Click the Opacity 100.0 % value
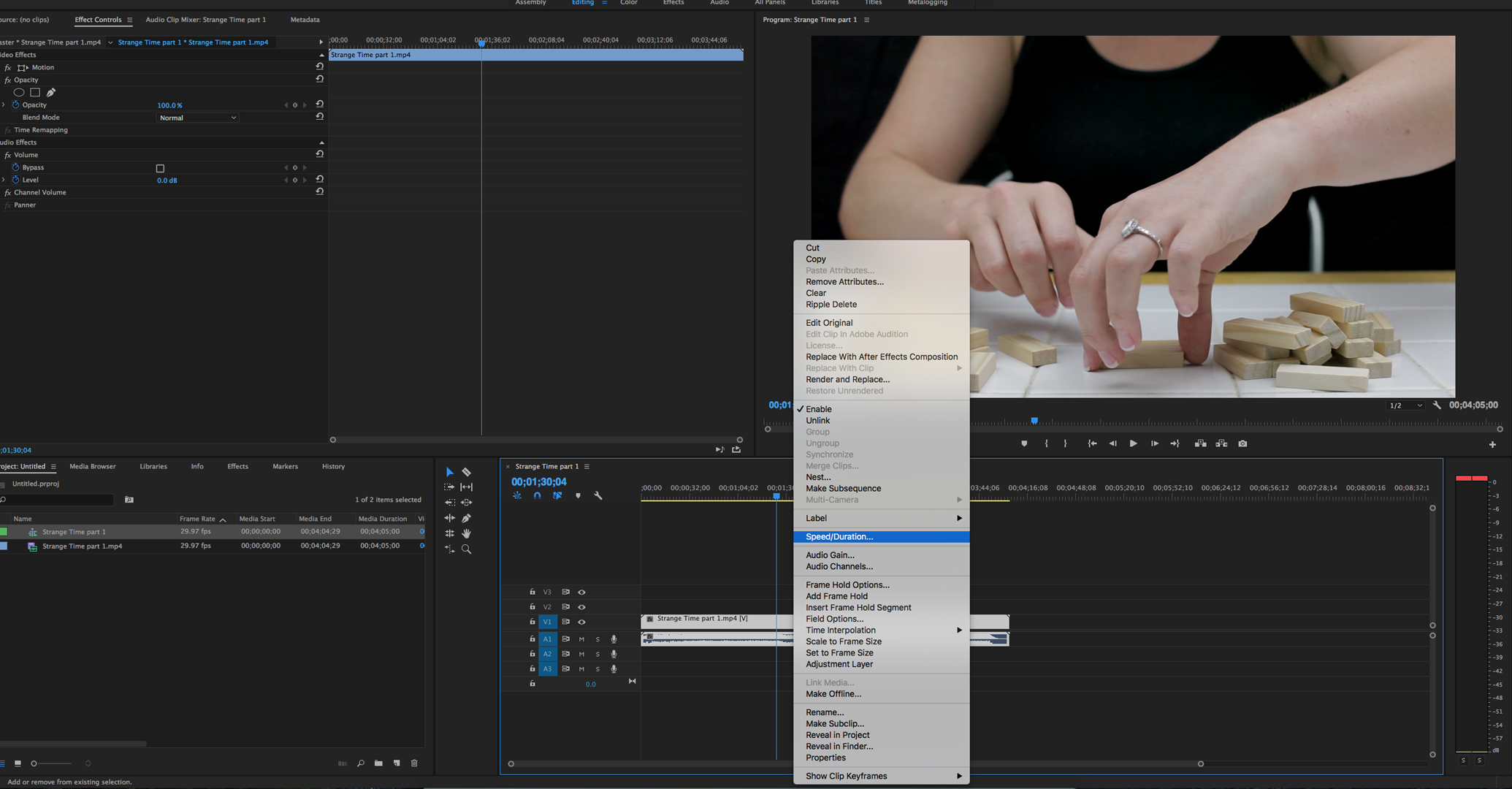This screenshot has width=1512, height=789. 169,105
